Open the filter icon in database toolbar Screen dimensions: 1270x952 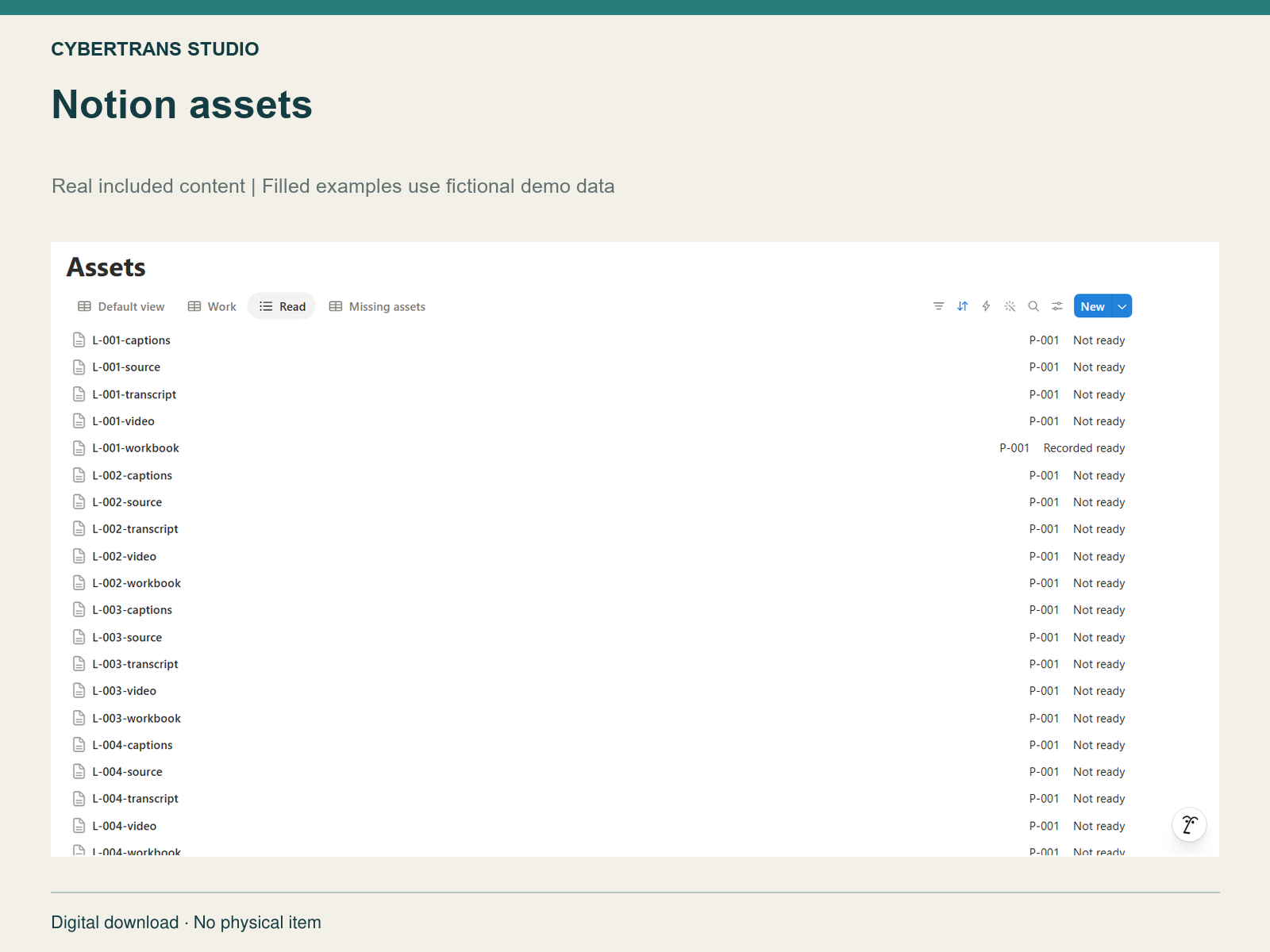pos(938,306)
